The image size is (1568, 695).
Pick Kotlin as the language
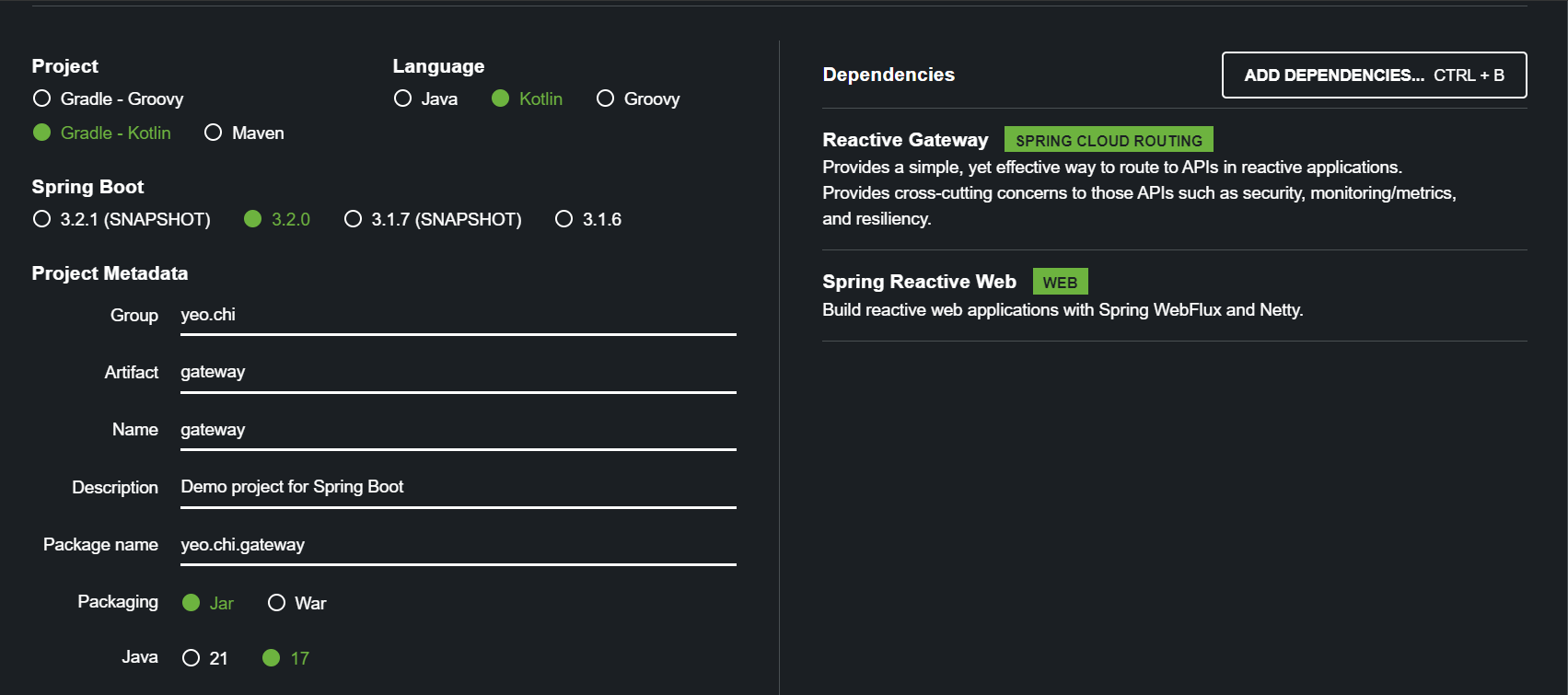[x=527, y=98]
